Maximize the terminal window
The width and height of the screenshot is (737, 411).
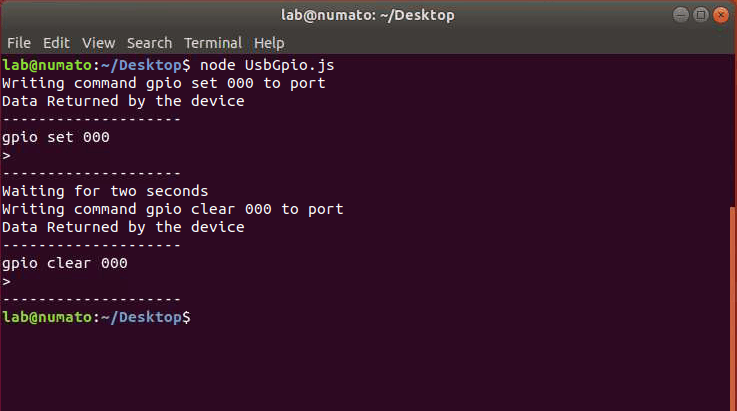pos(701,15)
